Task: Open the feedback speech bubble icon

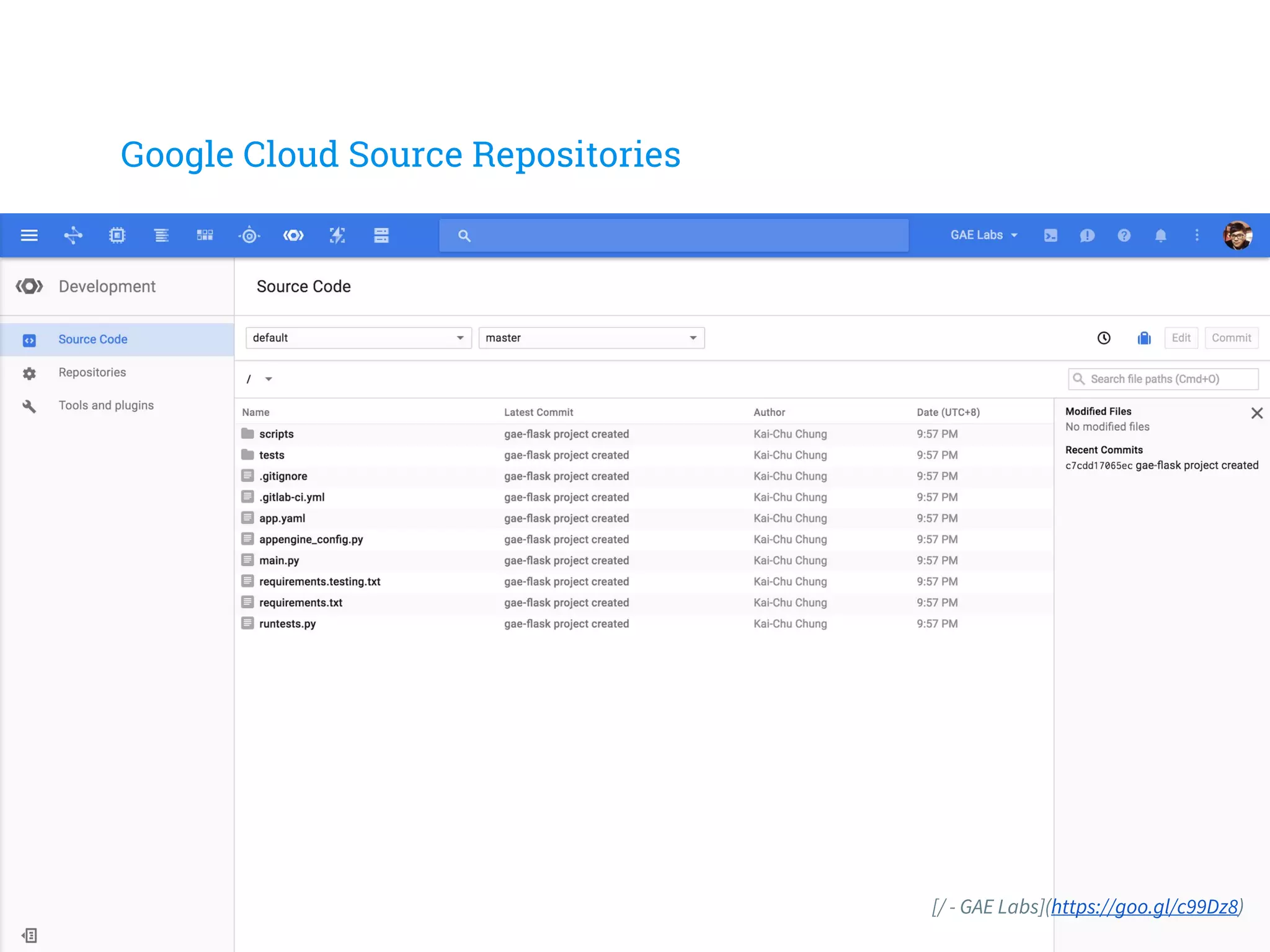Action: (1087, 236)
